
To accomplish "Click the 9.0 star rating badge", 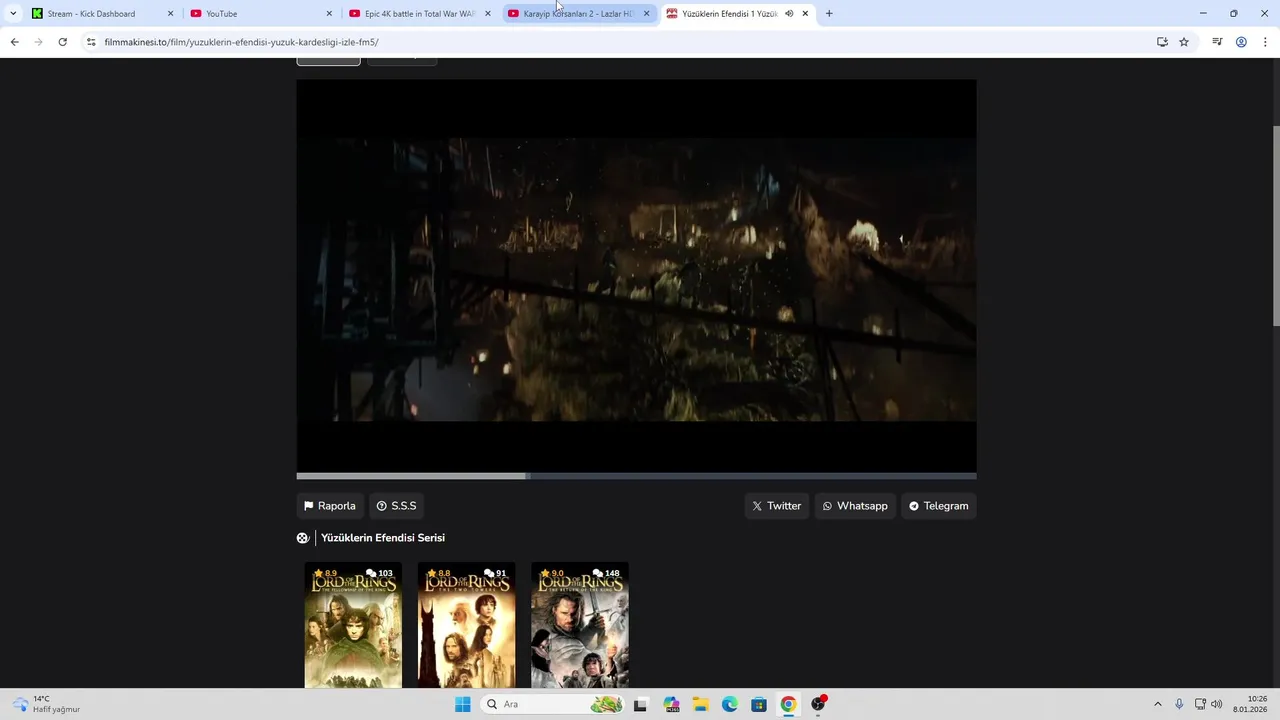I will click(552, 574).
